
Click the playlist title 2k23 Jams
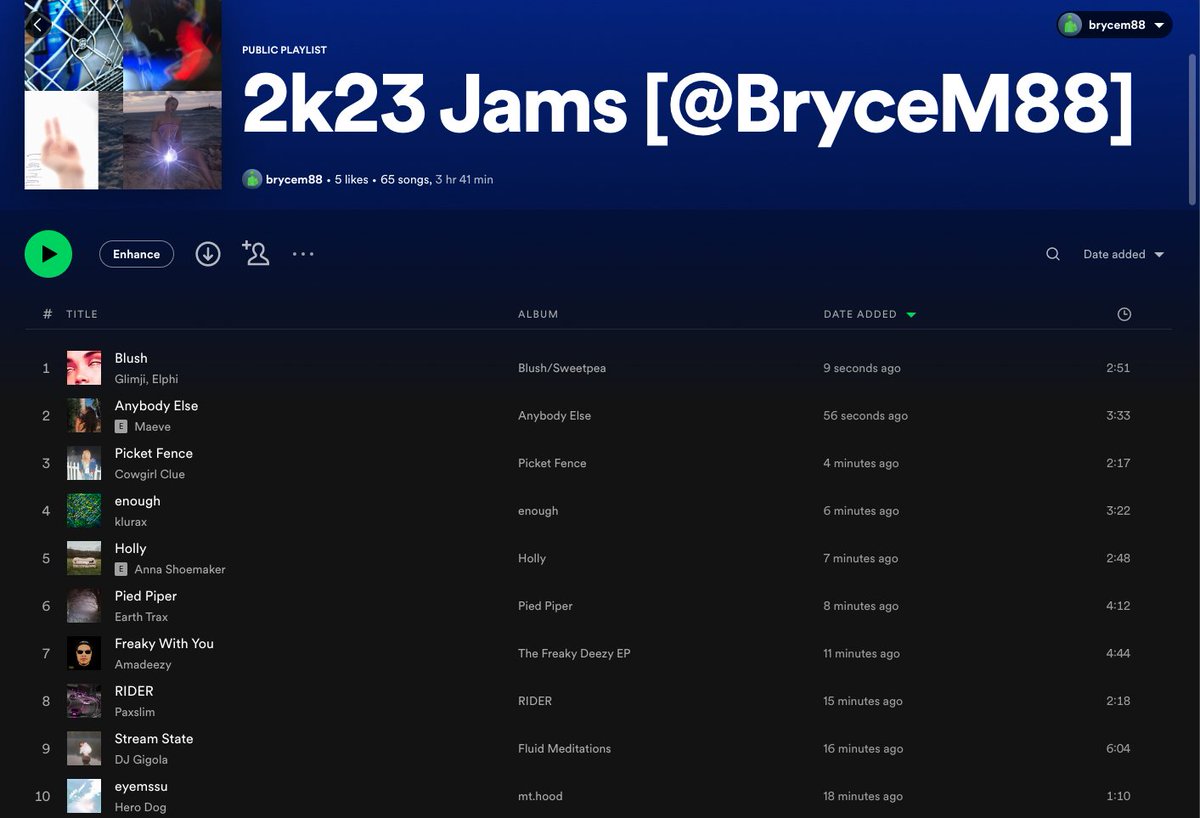point(687,106)
